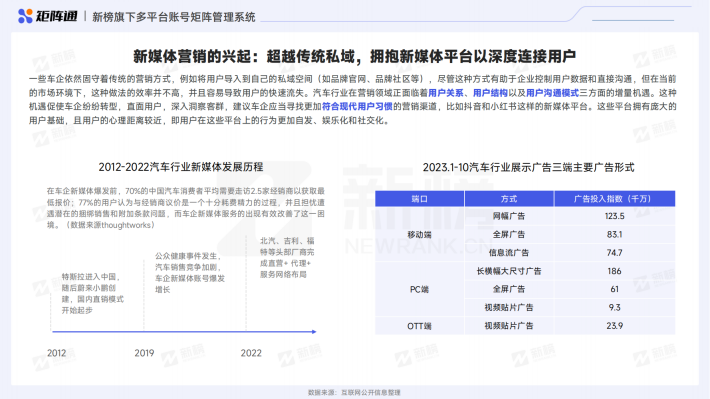Click the 186 value for 长横幅大尺寸广告
This screenshot has height=399, width=710.
coord(614,271)
